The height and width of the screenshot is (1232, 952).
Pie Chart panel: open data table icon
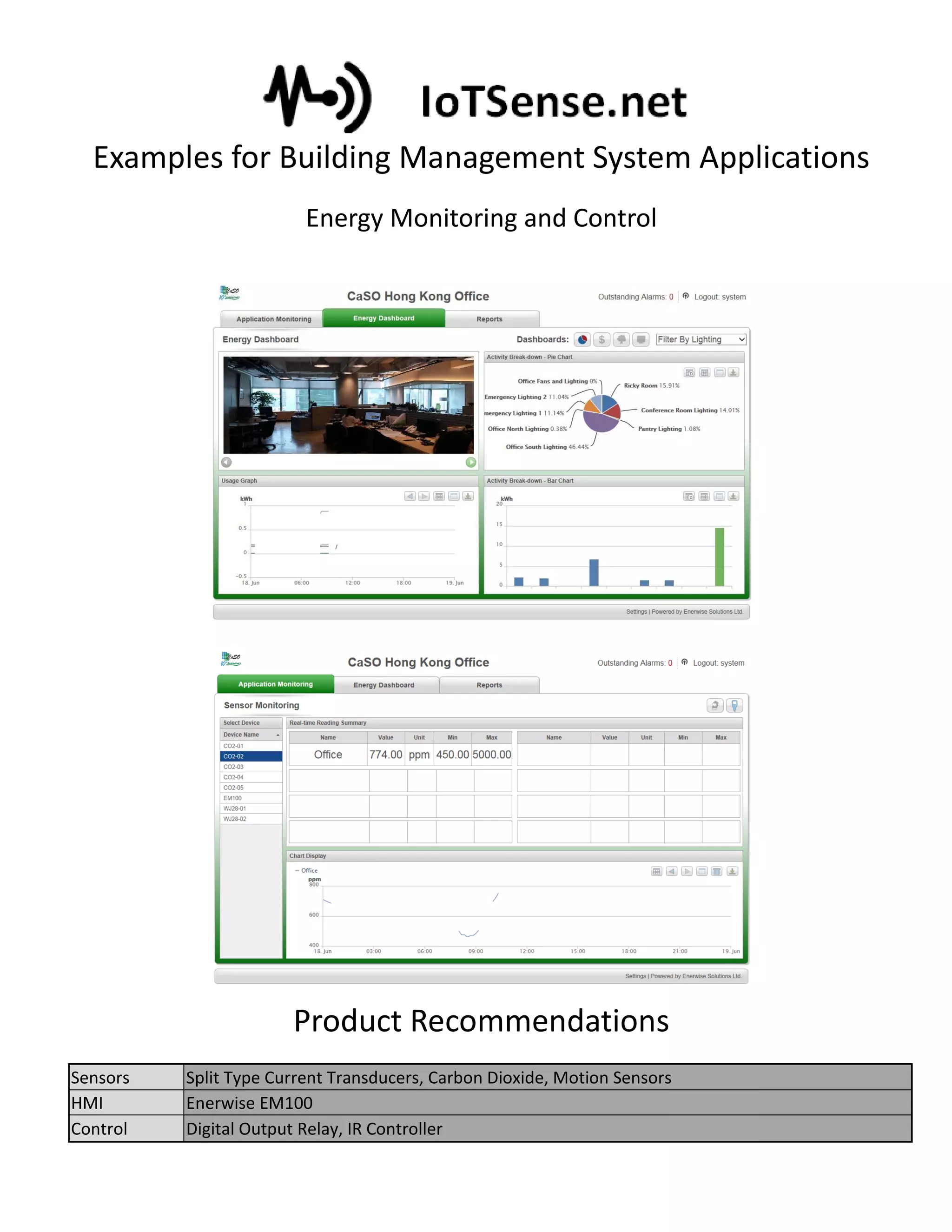tap(704, 372)
